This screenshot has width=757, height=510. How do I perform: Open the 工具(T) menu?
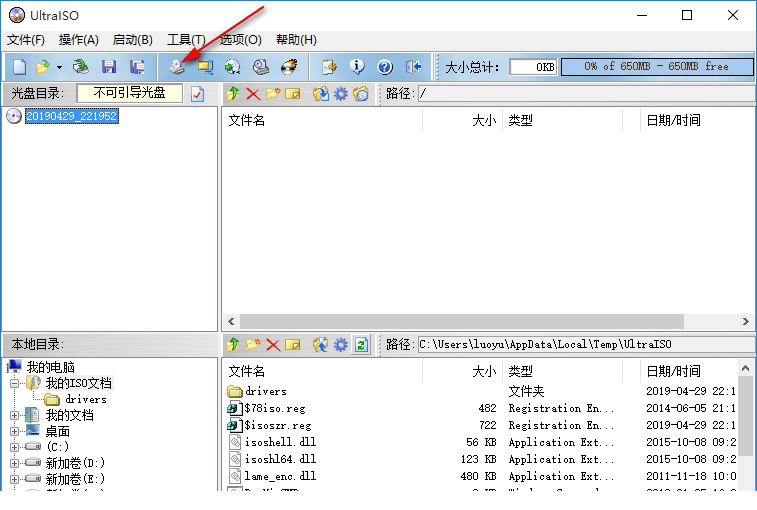[x=186, y=40]
